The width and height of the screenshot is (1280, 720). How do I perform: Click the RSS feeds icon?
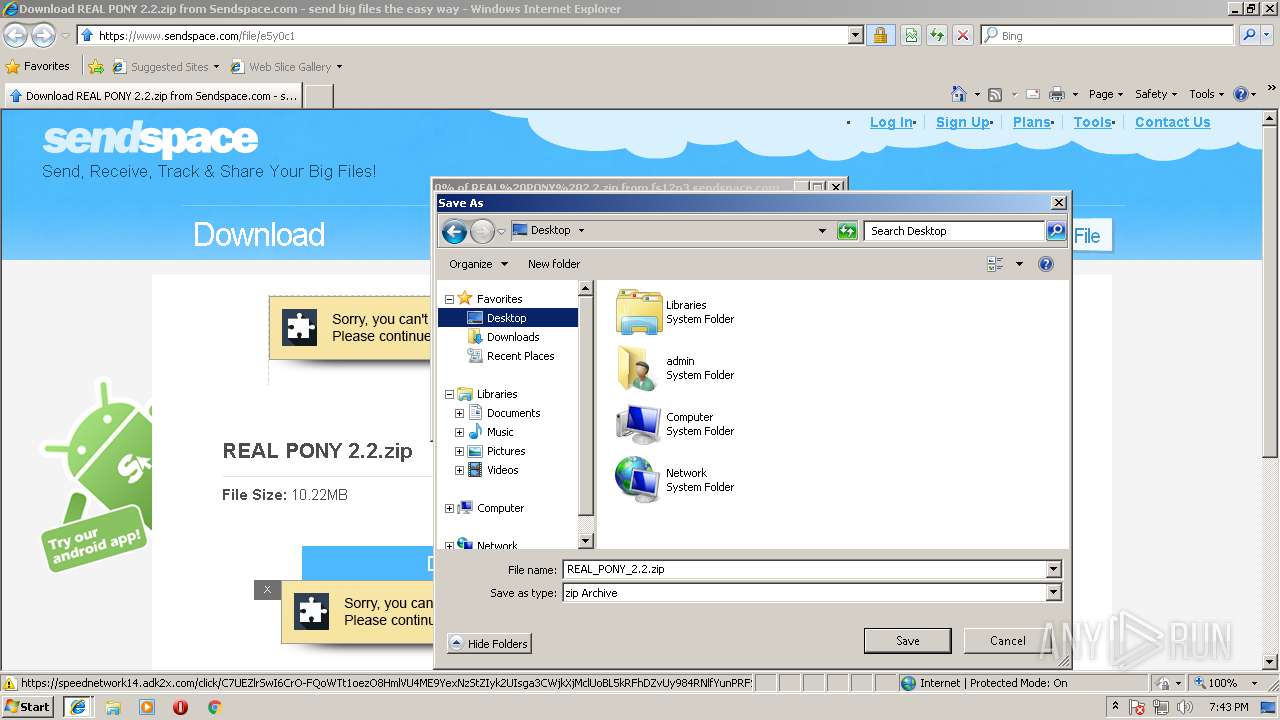(x=995, y=94)
